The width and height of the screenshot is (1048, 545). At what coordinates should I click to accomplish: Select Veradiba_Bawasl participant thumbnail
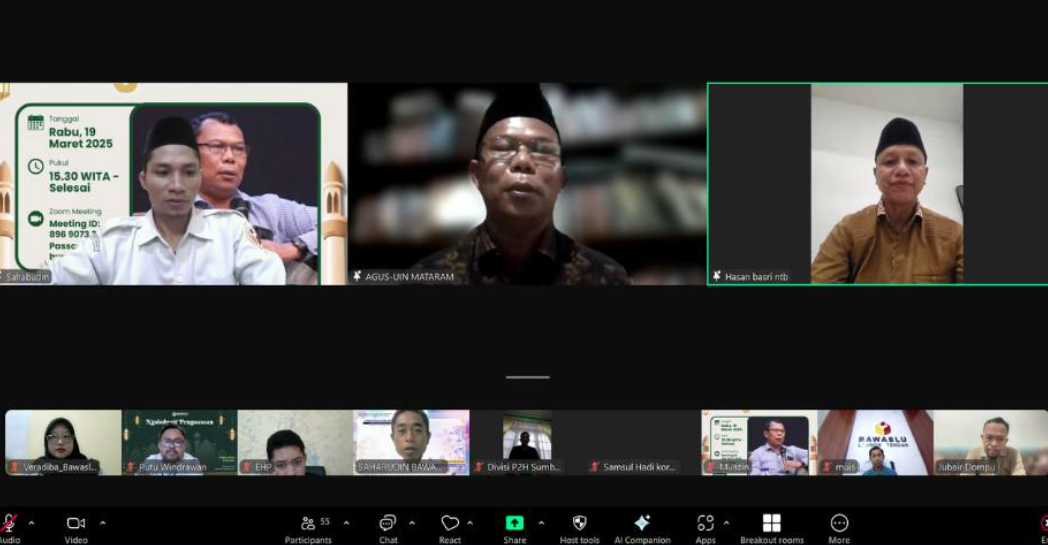click(63, 443)
